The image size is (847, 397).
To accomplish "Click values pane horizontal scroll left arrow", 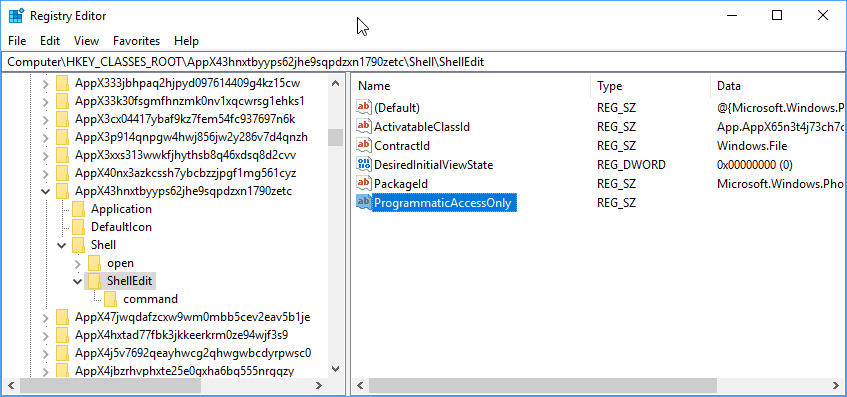I will (360, 386).
